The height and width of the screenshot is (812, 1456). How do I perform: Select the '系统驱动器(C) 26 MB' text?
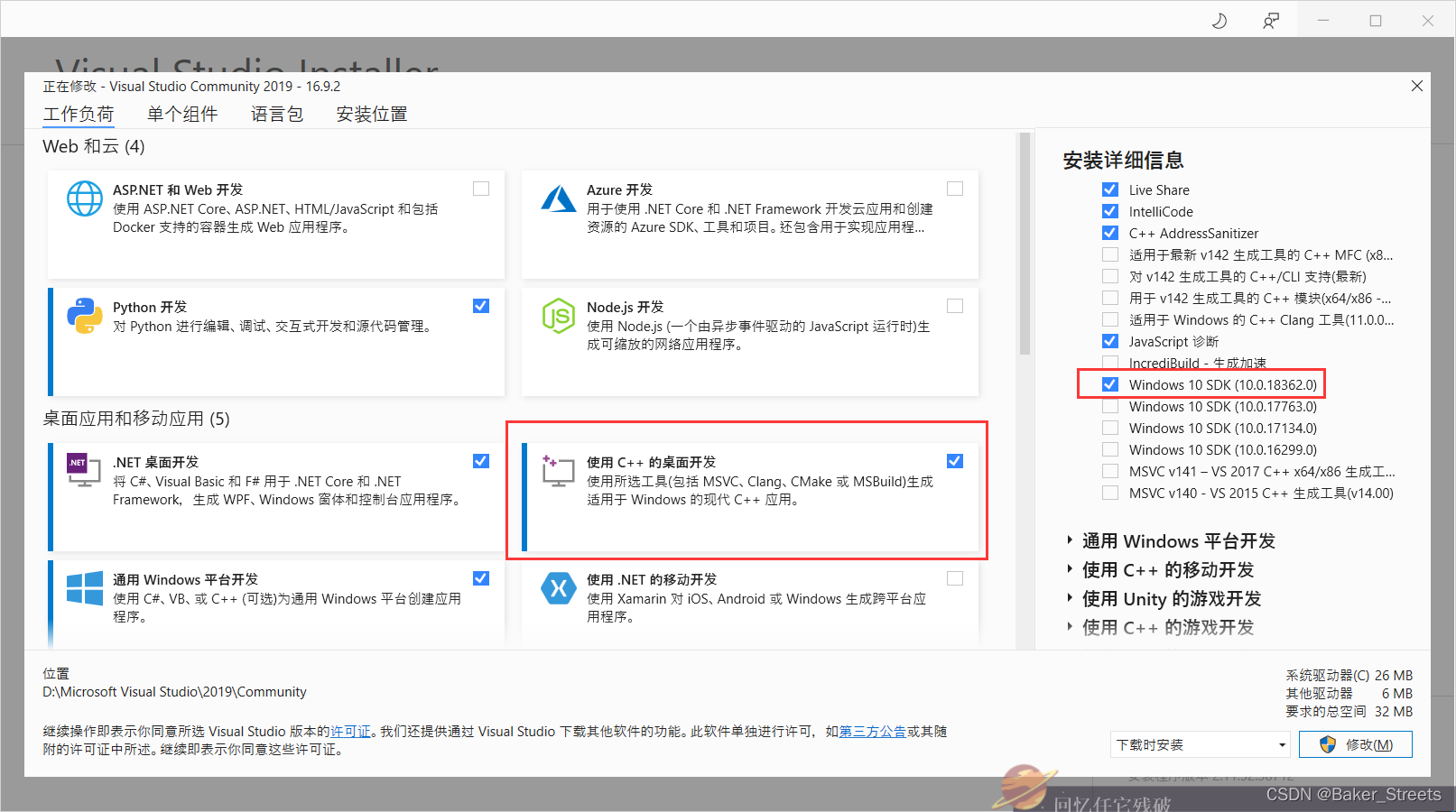coord(1349,675)
